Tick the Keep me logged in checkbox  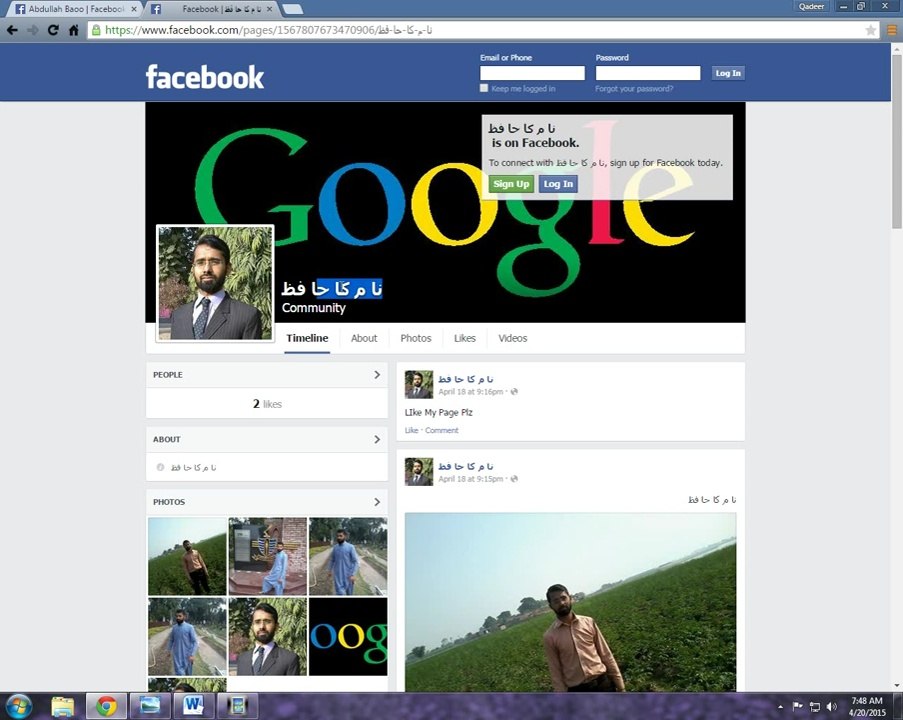(x=484, y=88)
